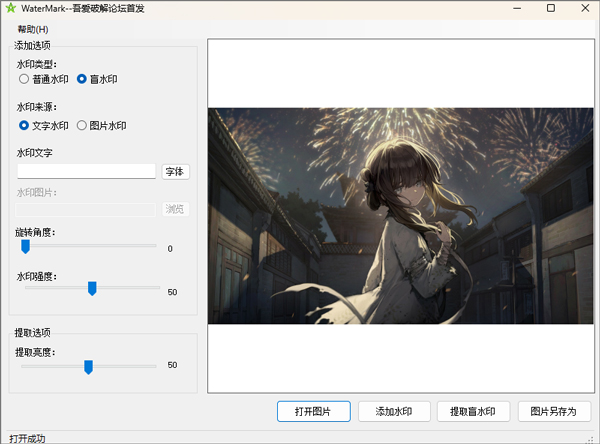Open the 字体 font button
This screenshot has height=444, width=600.
175,171
